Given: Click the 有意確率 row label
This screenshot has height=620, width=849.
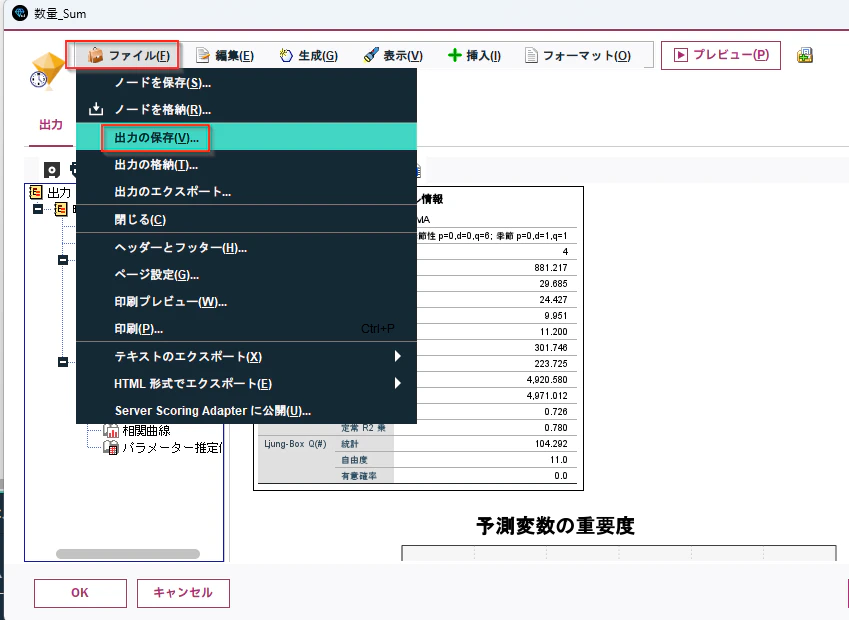Looking at the screenshot, I should [358, 476].
